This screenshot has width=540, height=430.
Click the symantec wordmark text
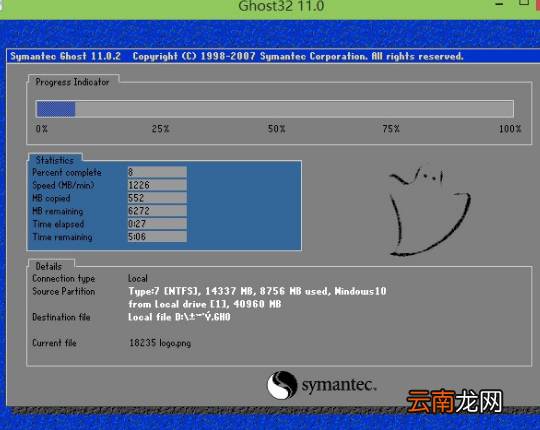[339, 385]
